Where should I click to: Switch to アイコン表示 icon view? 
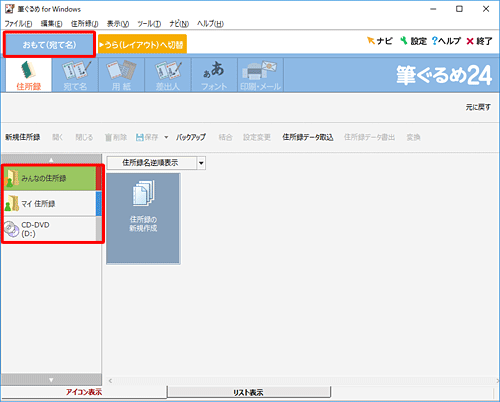(x=84, y=392)
